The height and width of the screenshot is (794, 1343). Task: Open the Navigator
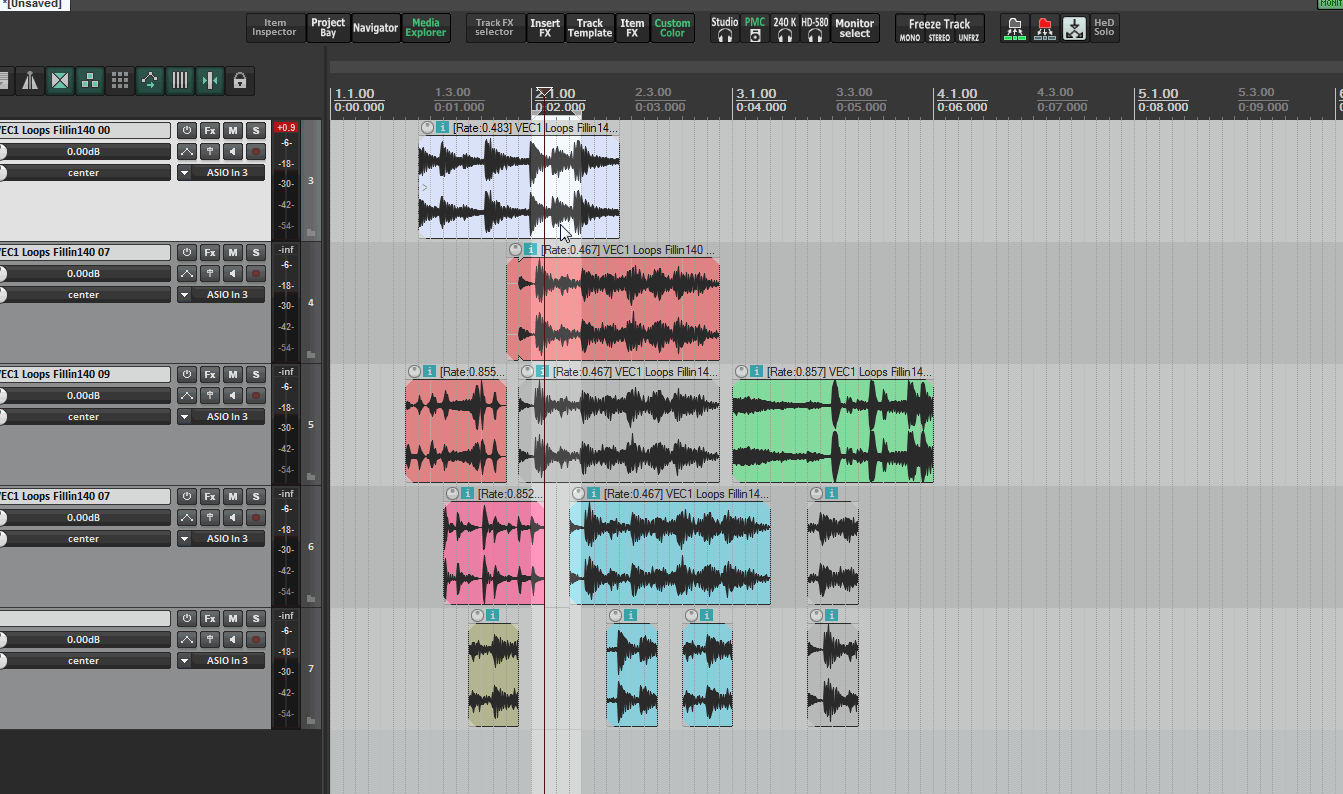(376, 28)
